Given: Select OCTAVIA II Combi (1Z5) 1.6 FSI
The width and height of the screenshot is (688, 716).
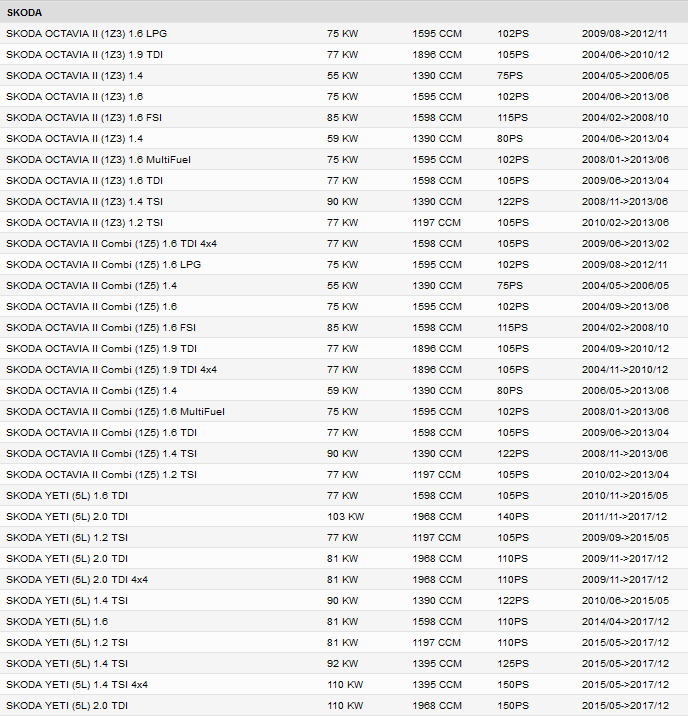Looking at the screenshot, I should coord(344,328).
